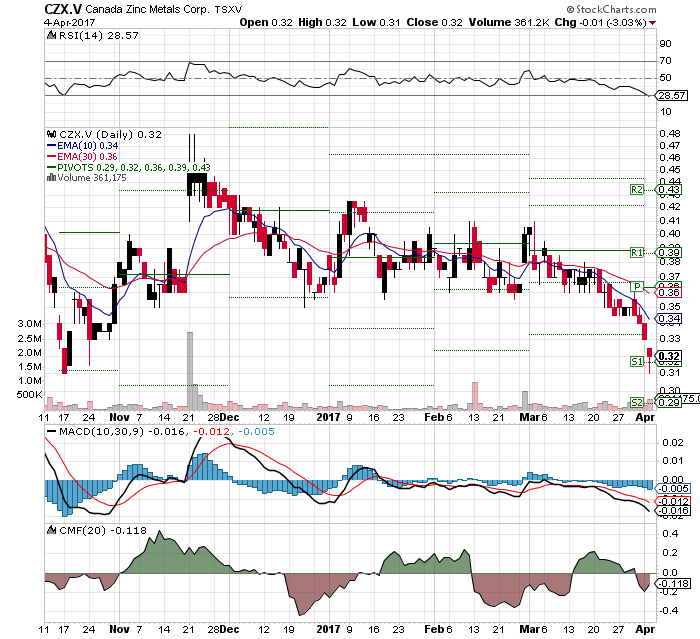Click the Open 0.32 value
This screenshot has height=639, width=700.
click(266, 22)
